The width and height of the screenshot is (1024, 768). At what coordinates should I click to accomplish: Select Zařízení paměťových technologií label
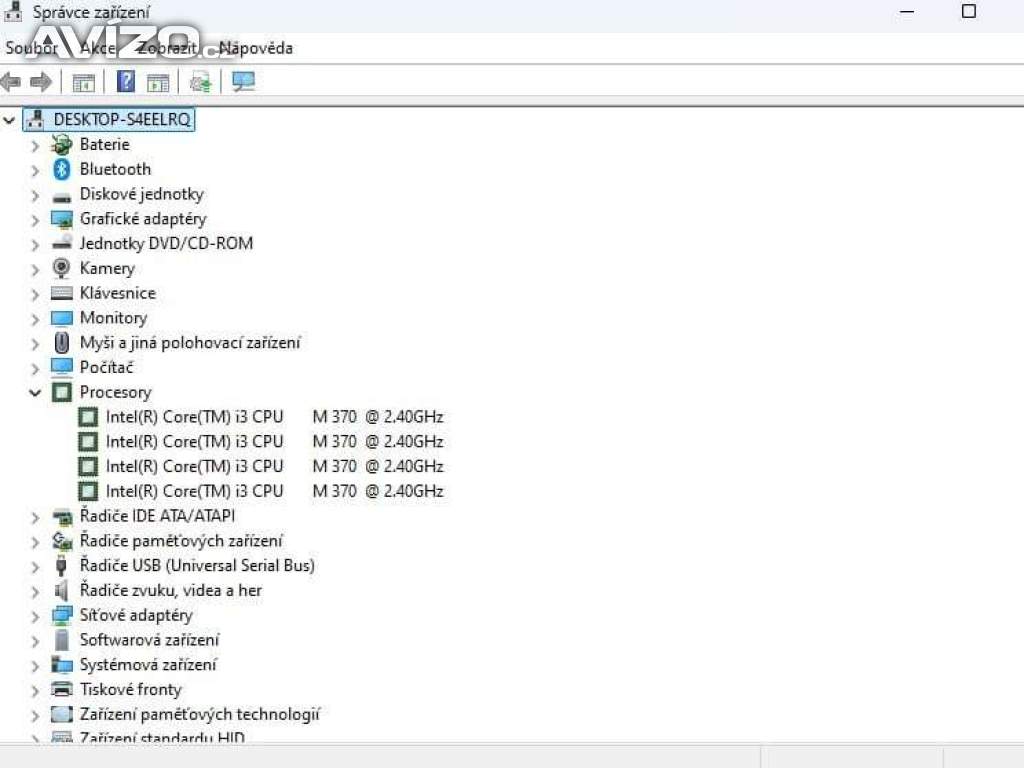click(200, 714)
